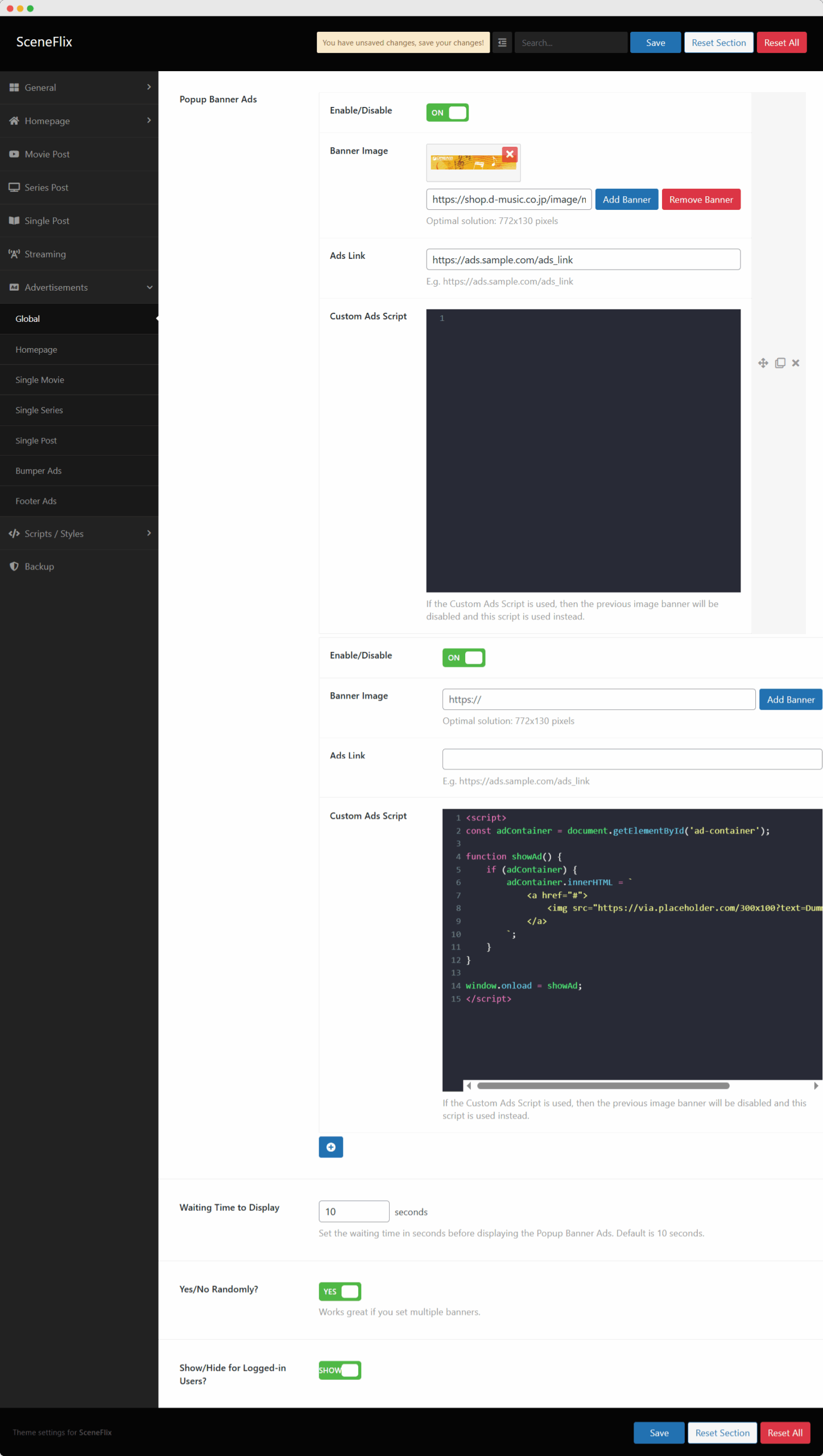Toggle the Yes/No Randomly switch

click(340, 1291)
